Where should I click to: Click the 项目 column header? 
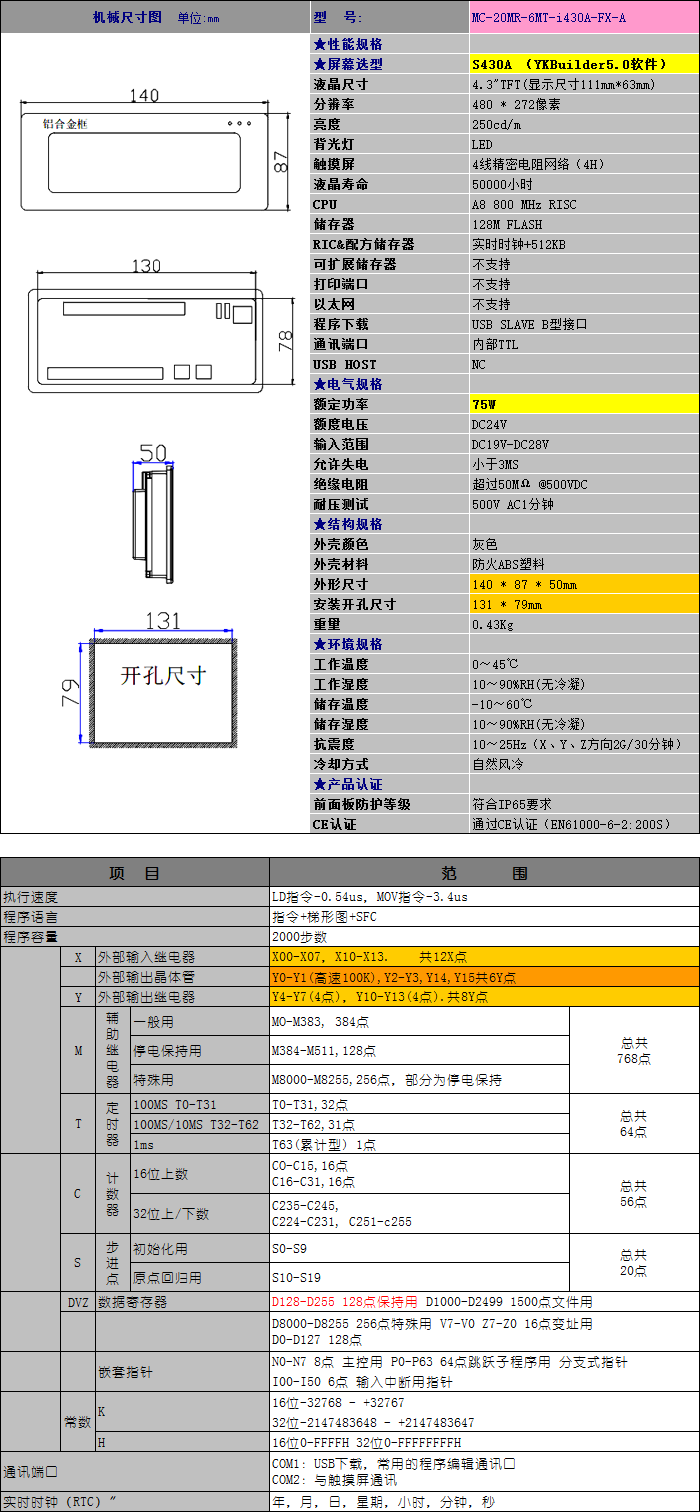[135, 873]
